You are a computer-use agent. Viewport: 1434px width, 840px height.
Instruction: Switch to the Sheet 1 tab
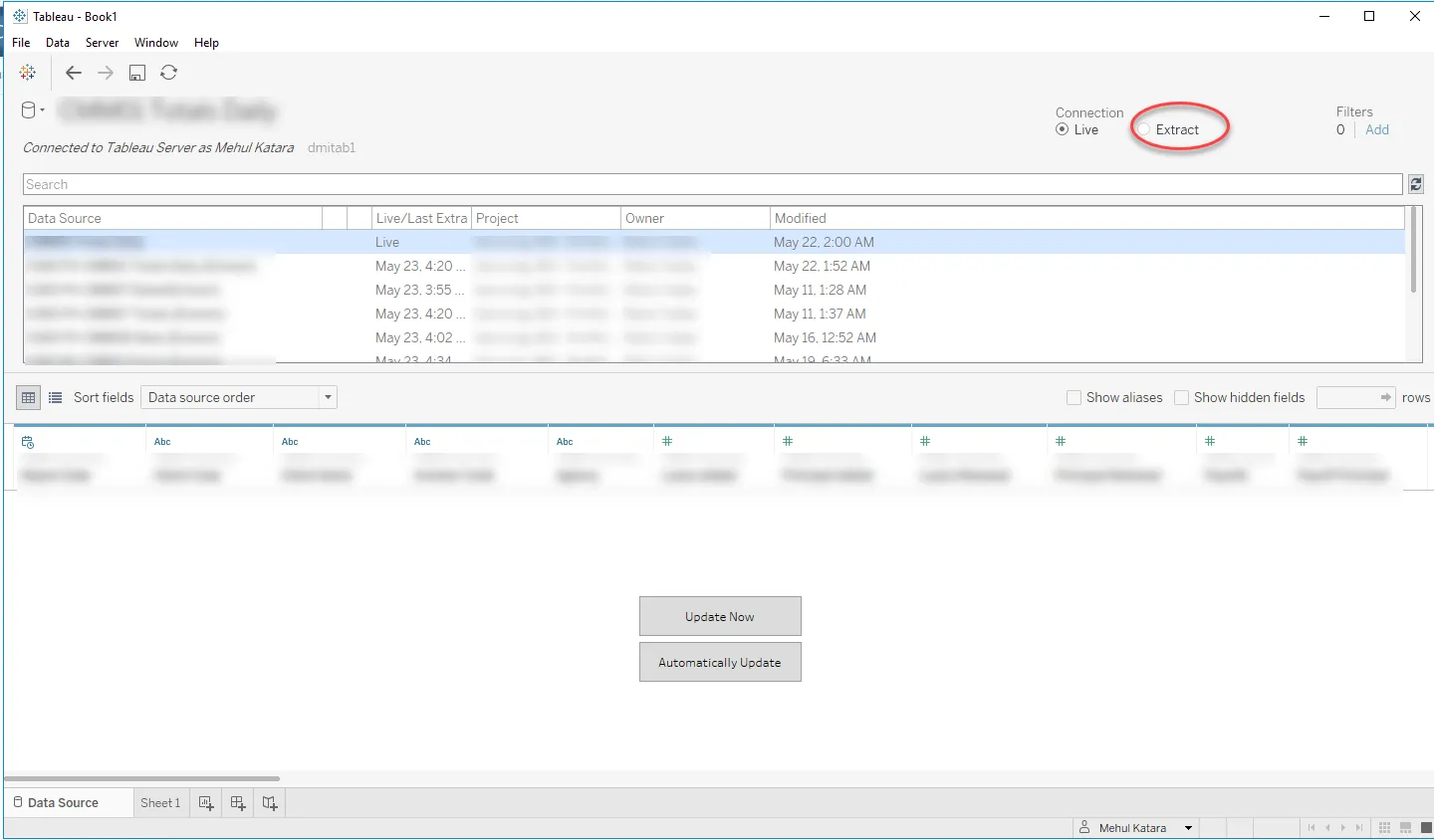click(160, 803)
